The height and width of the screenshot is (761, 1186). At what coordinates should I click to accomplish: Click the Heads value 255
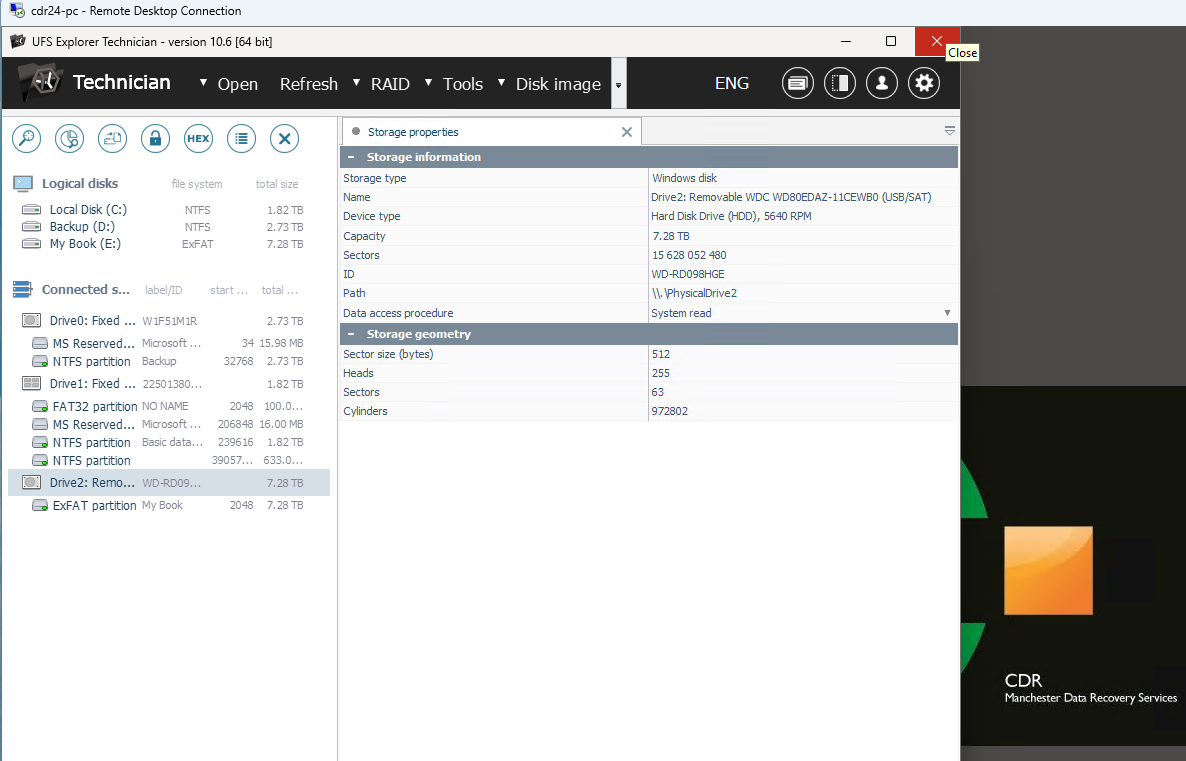pos(661,373)
